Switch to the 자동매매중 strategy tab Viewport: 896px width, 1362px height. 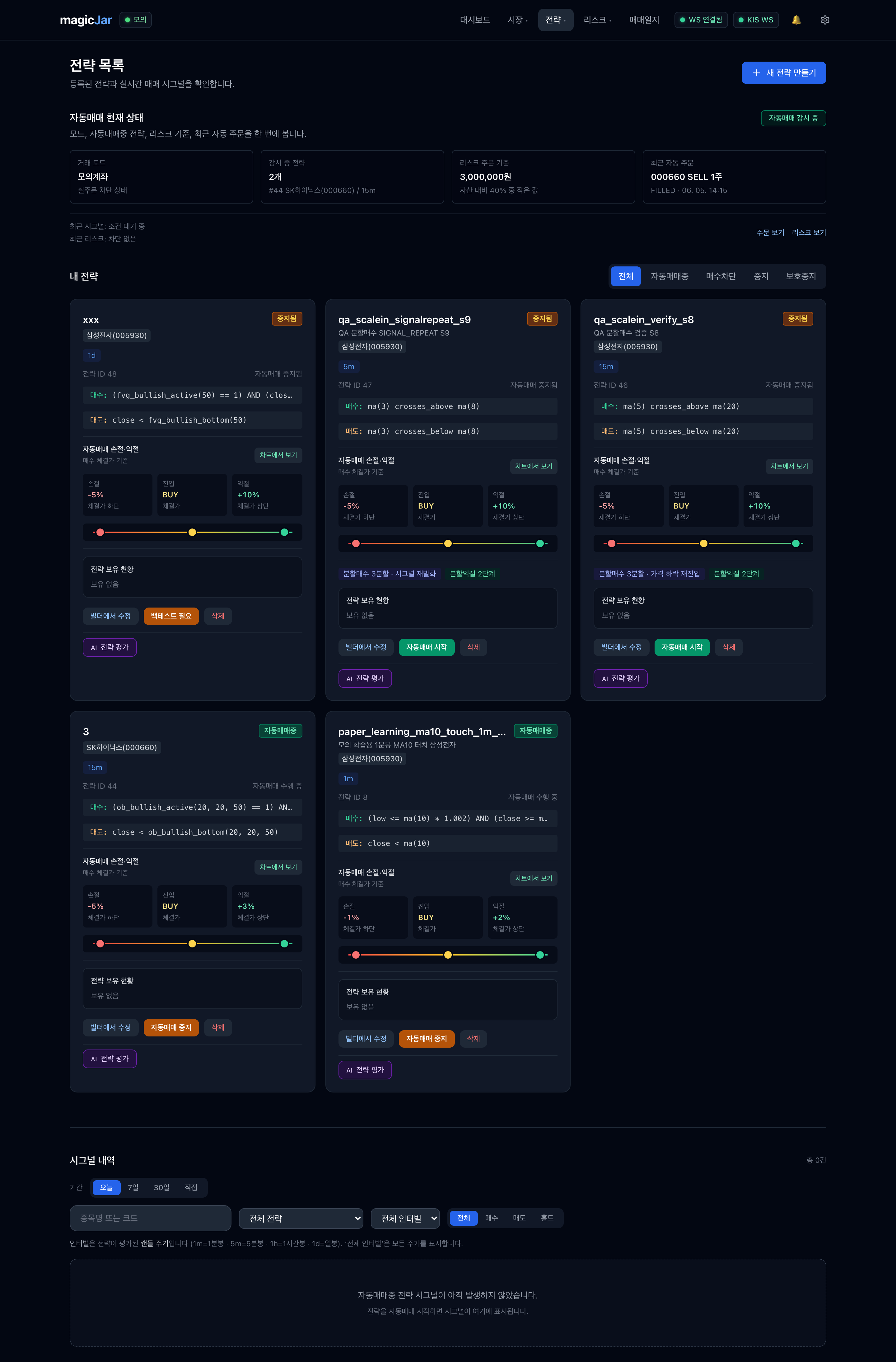tap(669, 276)
